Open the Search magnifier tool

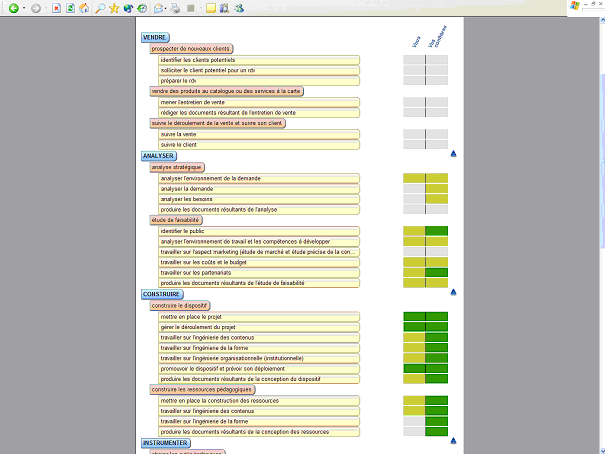point(100,8)
